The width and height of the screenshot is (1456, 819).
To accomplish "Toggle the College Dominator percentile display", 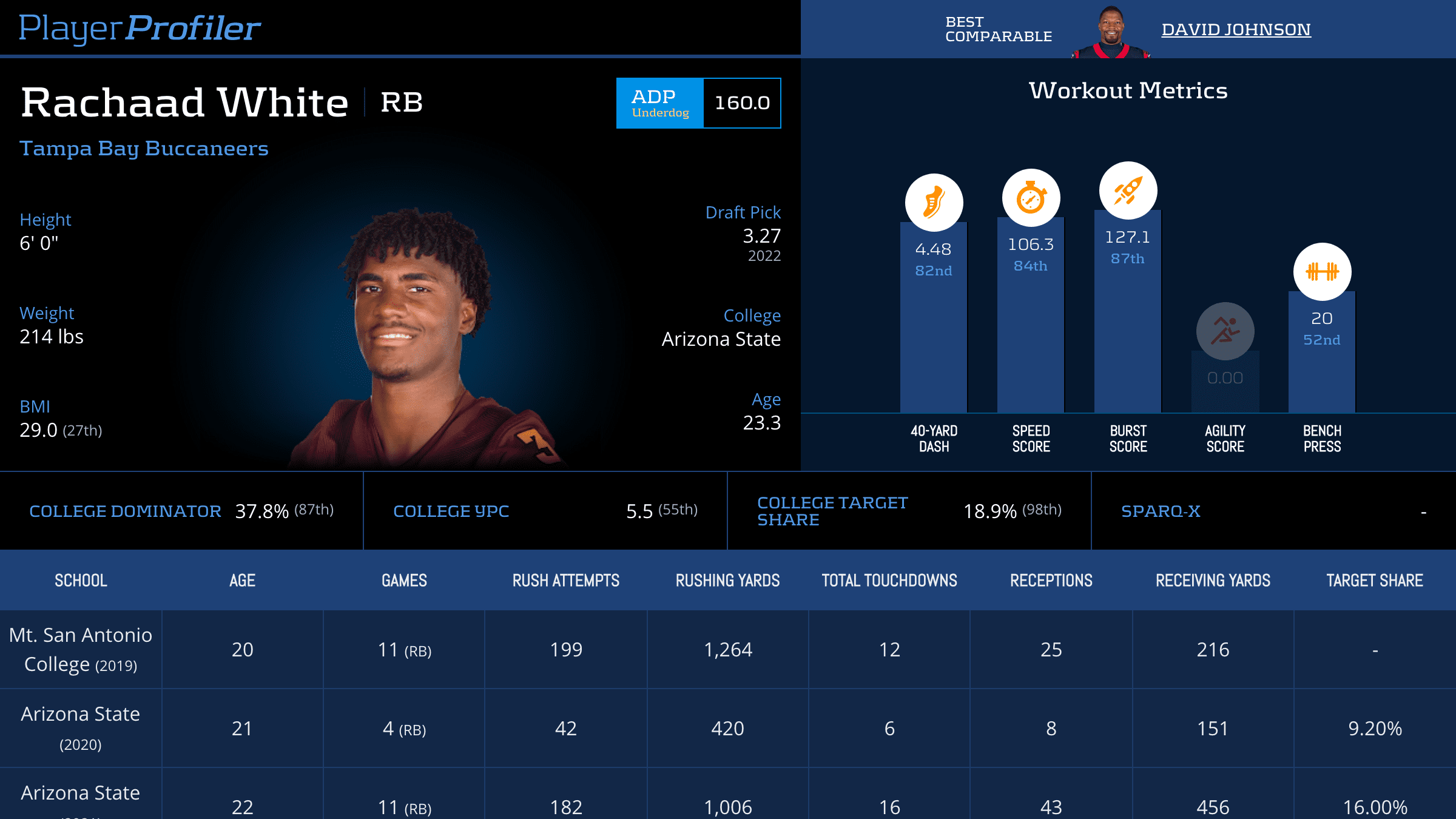I will pyautogui.click(x=311, y=510).
